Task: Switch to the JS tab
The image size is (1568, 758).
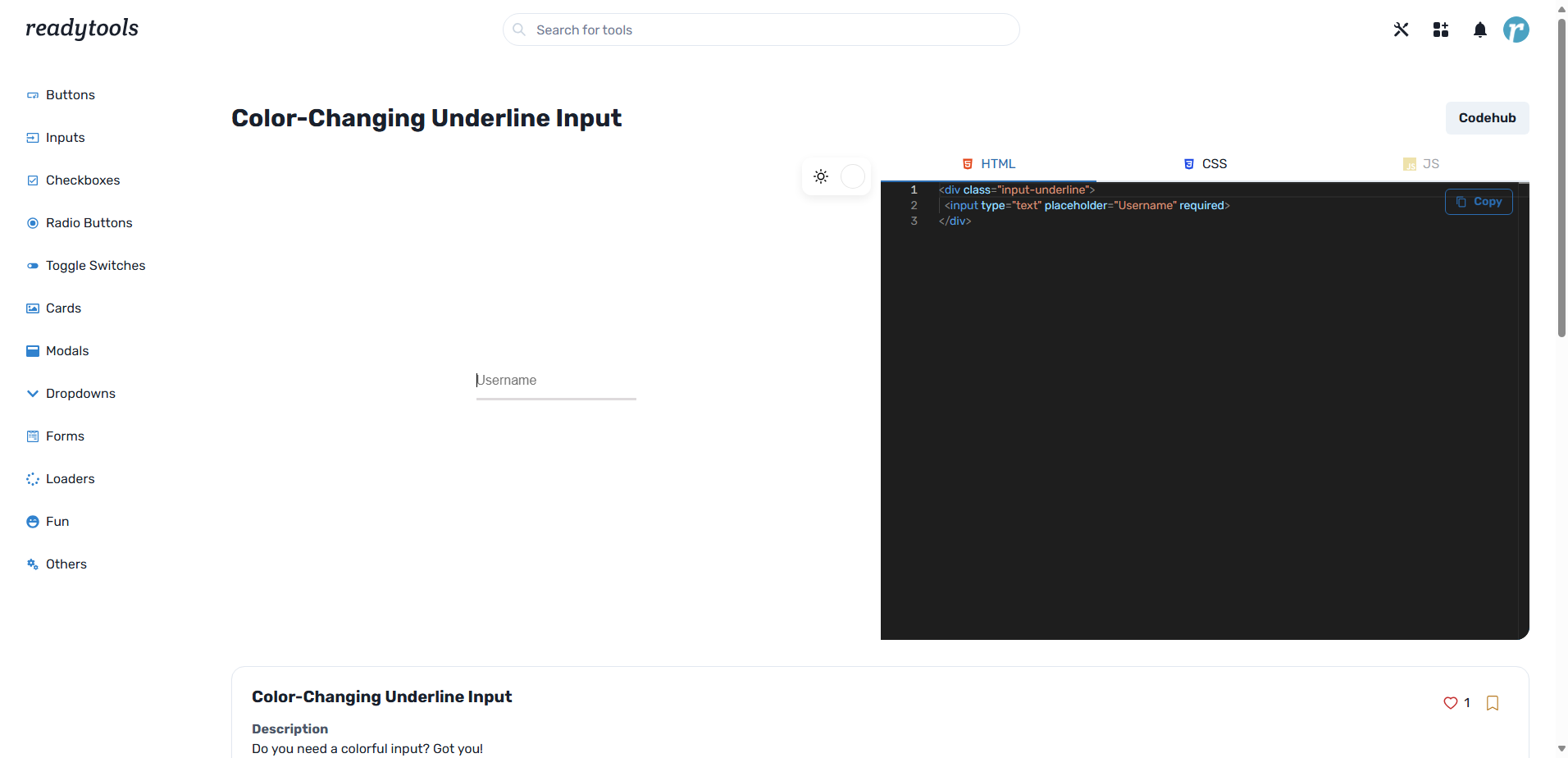Action: pos(1421,164)
